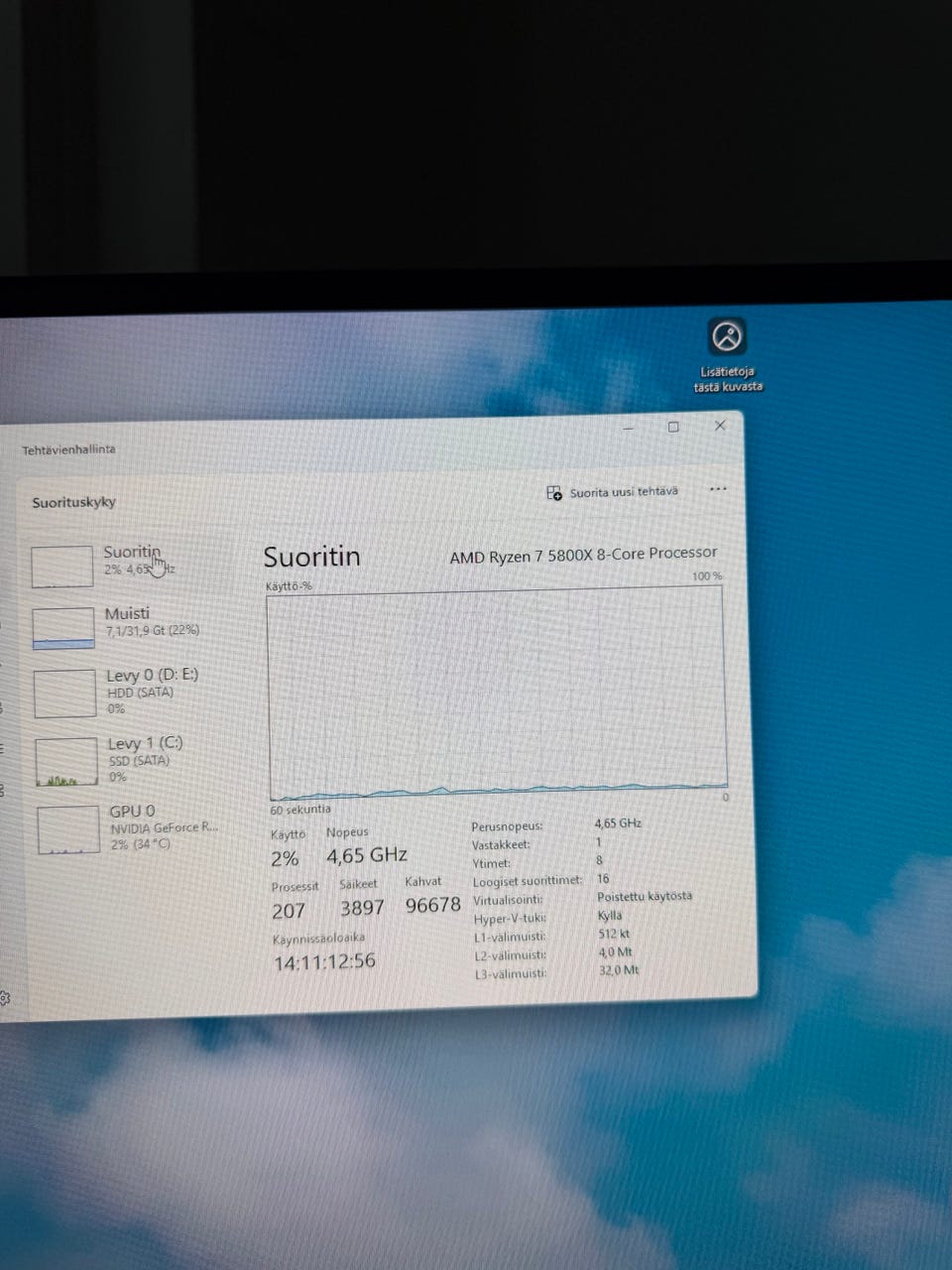Click the 96678 Kahvat value
Viewport: 952px width, 1270px height.
433,905
